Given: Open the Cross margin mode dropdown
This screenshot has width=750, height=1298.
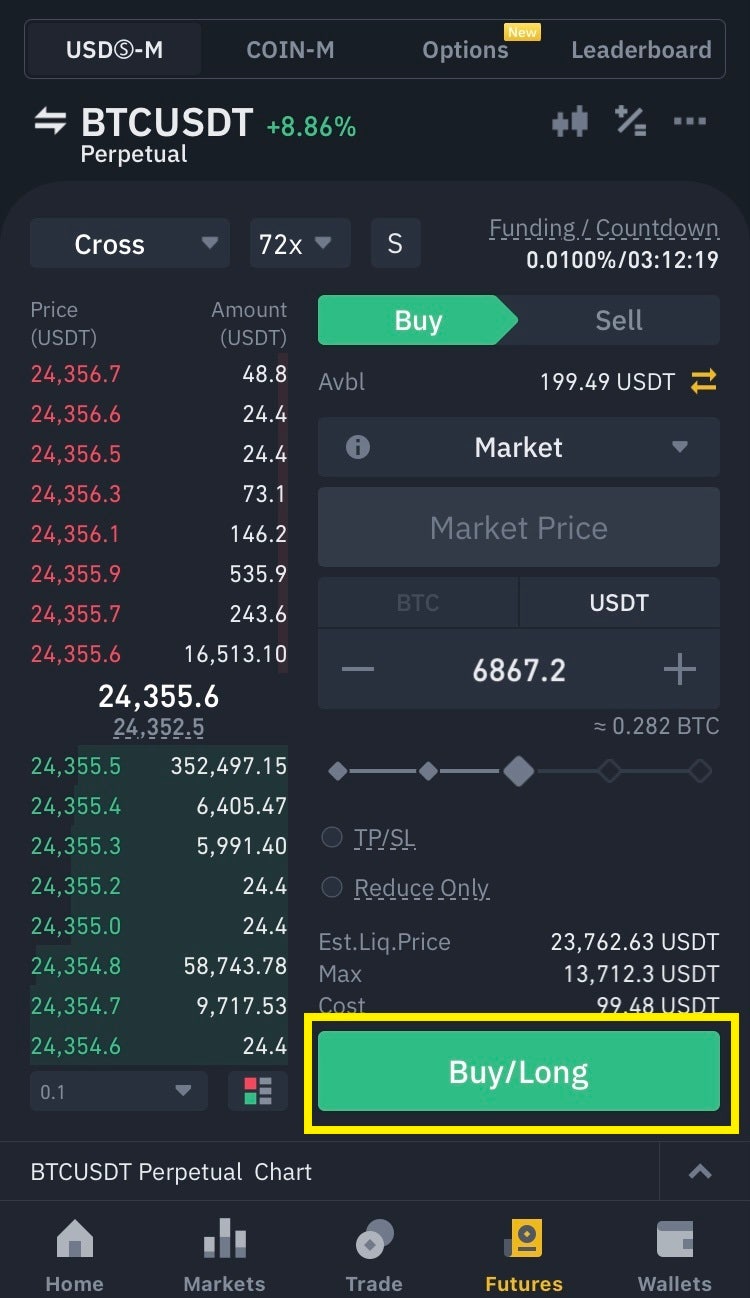Looking at the screenshot, I should [130, 244].
